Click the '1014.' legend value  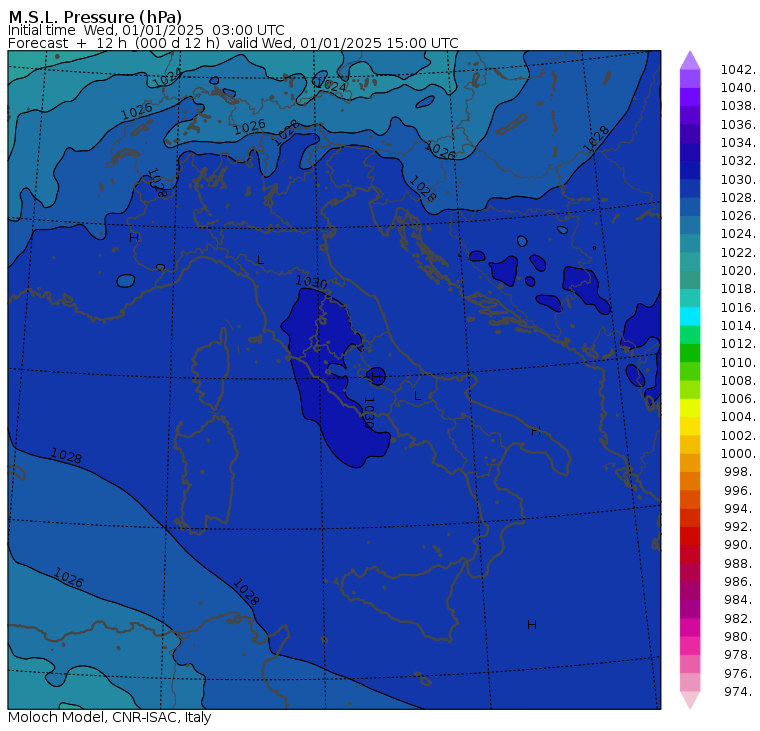tap(738, 325)
